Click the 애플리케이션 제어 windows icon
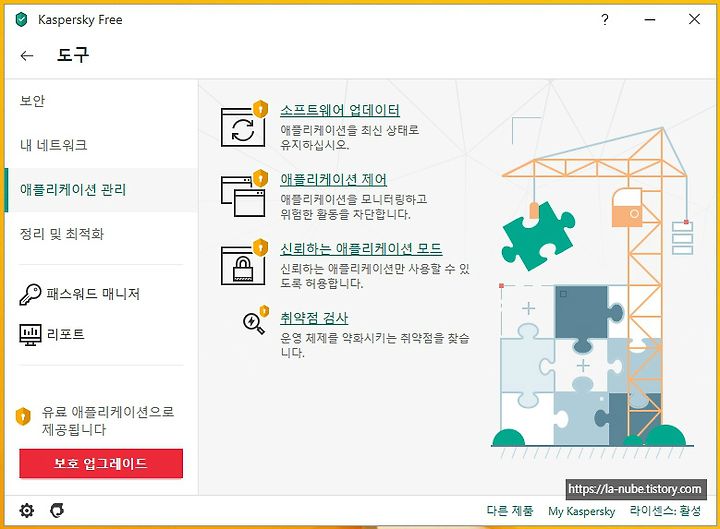The image size is (720, 529). click(x=244, y=193)
